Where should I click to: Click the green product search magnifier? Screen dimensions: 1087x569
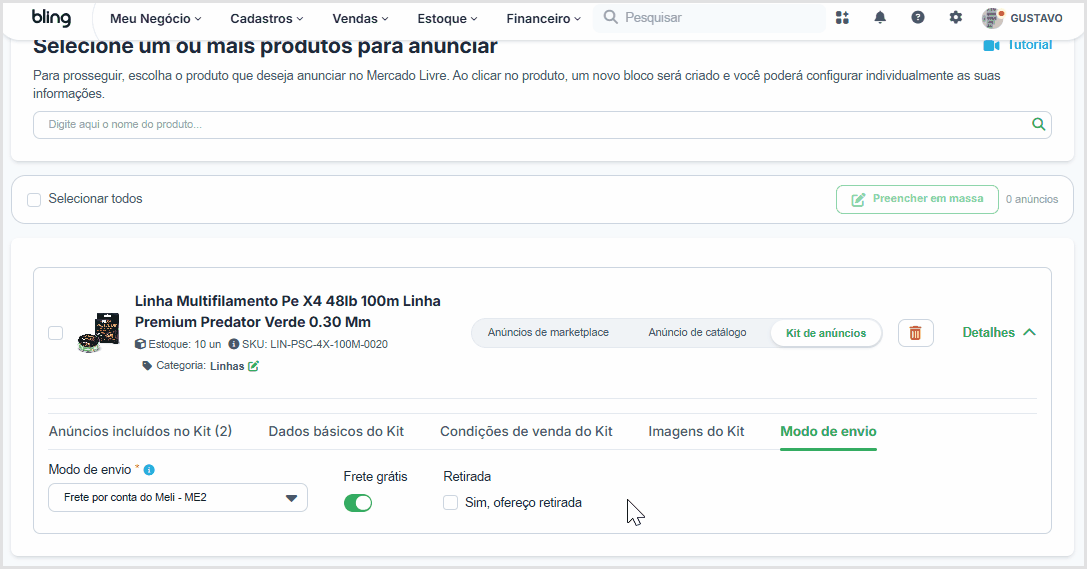click(1038, 125)
